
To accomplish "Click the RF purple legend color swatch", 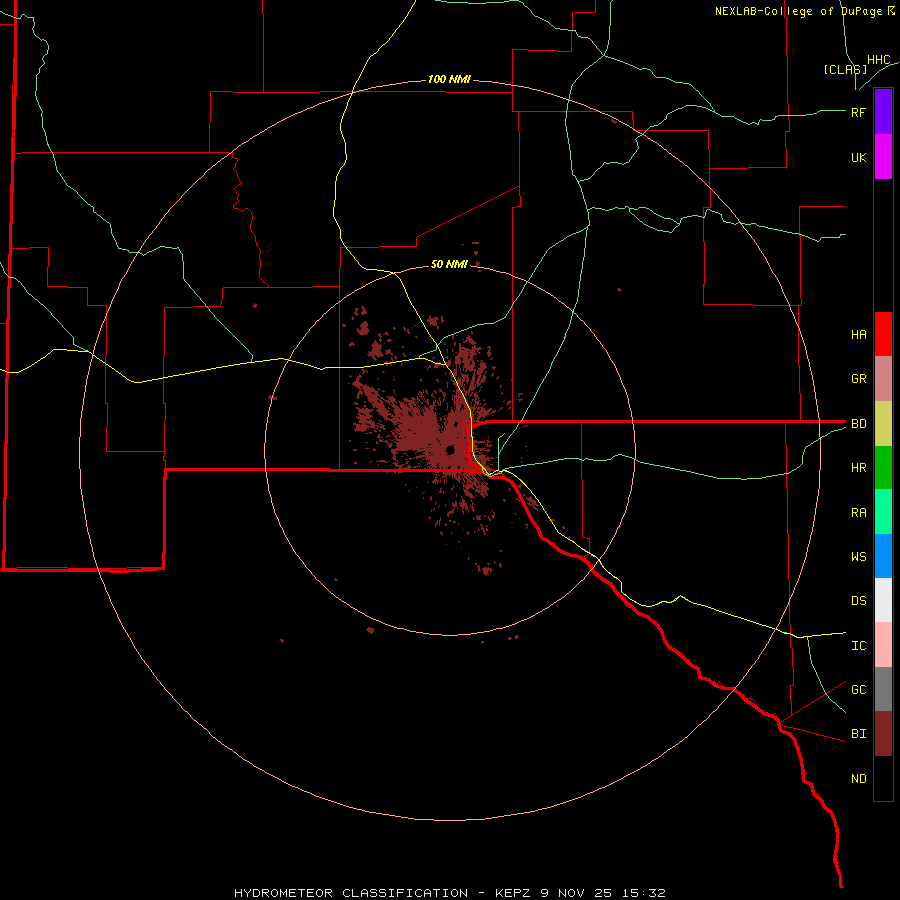I will (883, 112).
